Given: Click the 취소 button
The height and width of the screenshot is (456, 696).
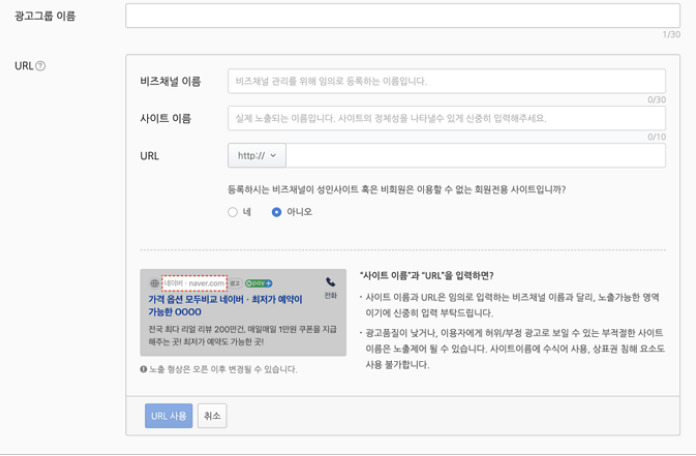Looking at the screenshot, I should (212, 416).
